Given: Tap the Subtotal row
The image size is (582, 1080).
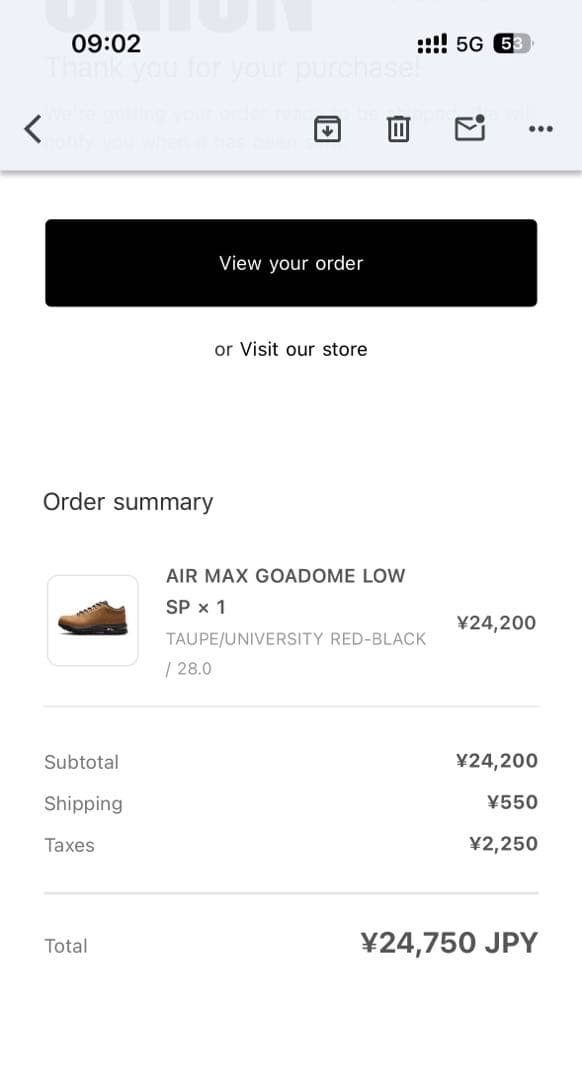Looking at the screenshot, I should click(x=81, y=762).
